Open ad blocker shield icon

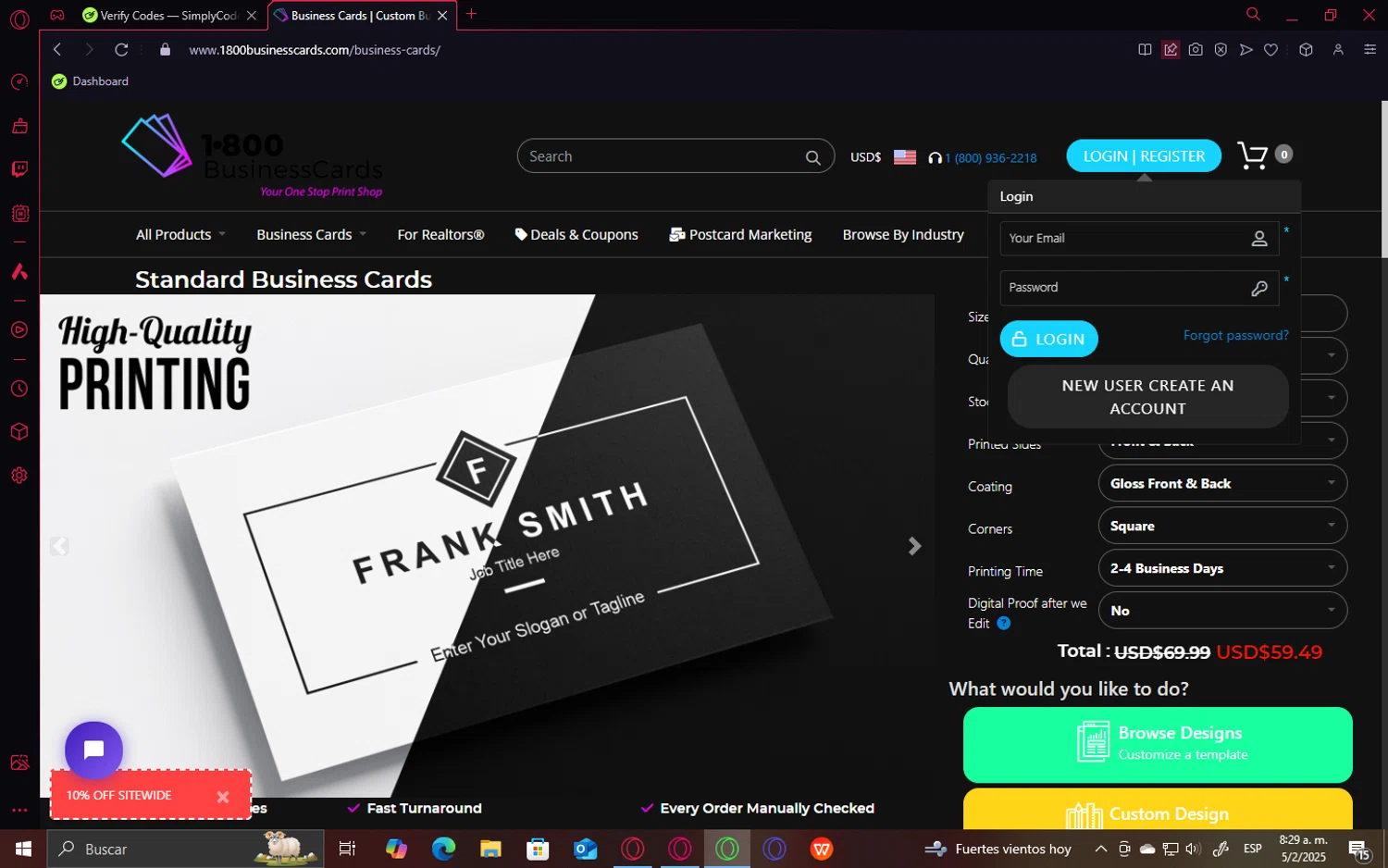pos(1221,50)
